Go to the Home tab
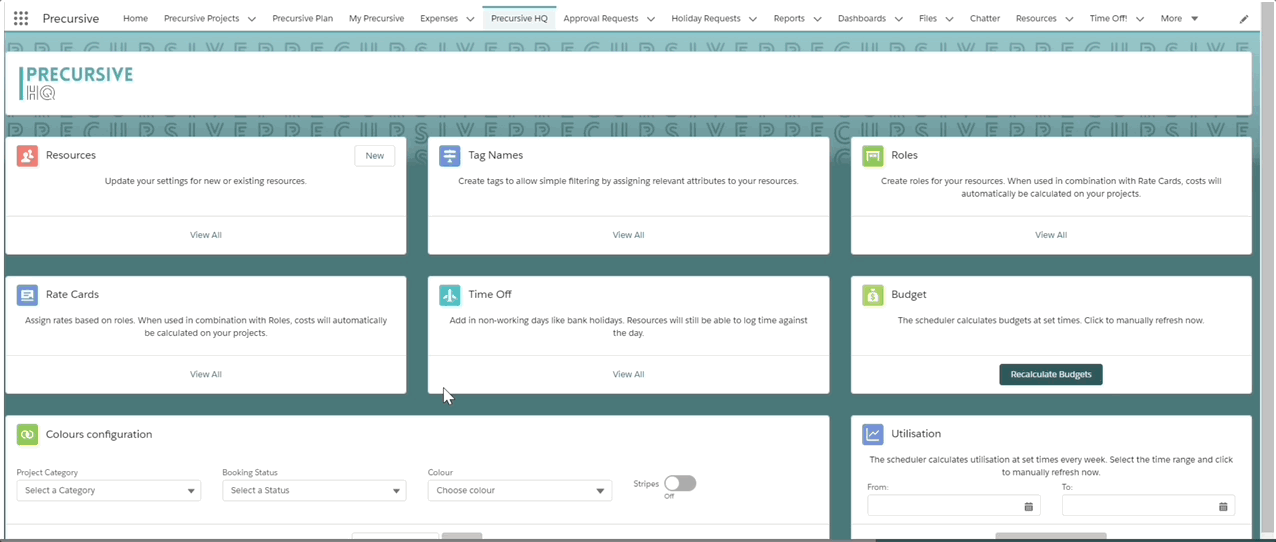1276x542 pixels. [135, 18]
